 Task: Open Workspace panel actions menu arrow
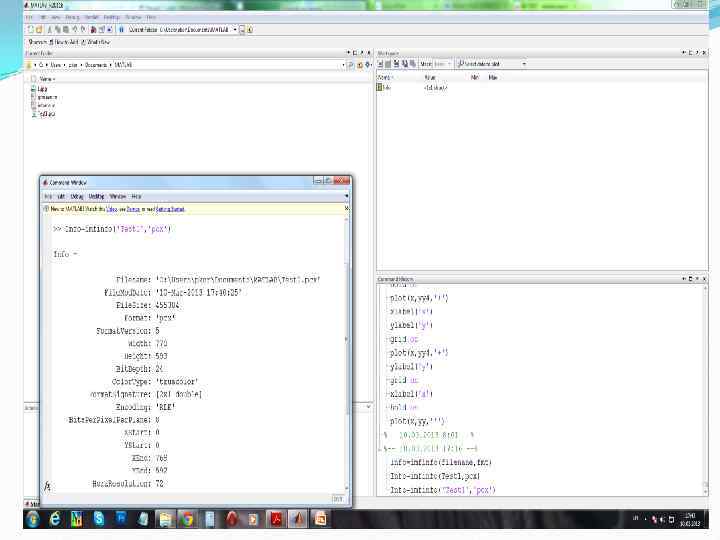[684, 53]
